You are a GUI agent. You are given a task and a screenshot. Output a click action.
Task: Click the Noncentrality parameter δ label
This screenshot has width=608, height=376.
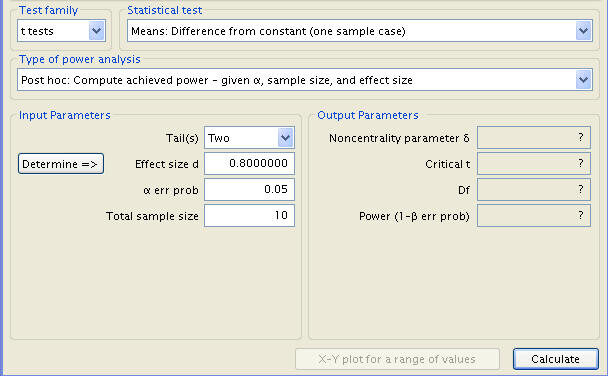pos(399,138)
